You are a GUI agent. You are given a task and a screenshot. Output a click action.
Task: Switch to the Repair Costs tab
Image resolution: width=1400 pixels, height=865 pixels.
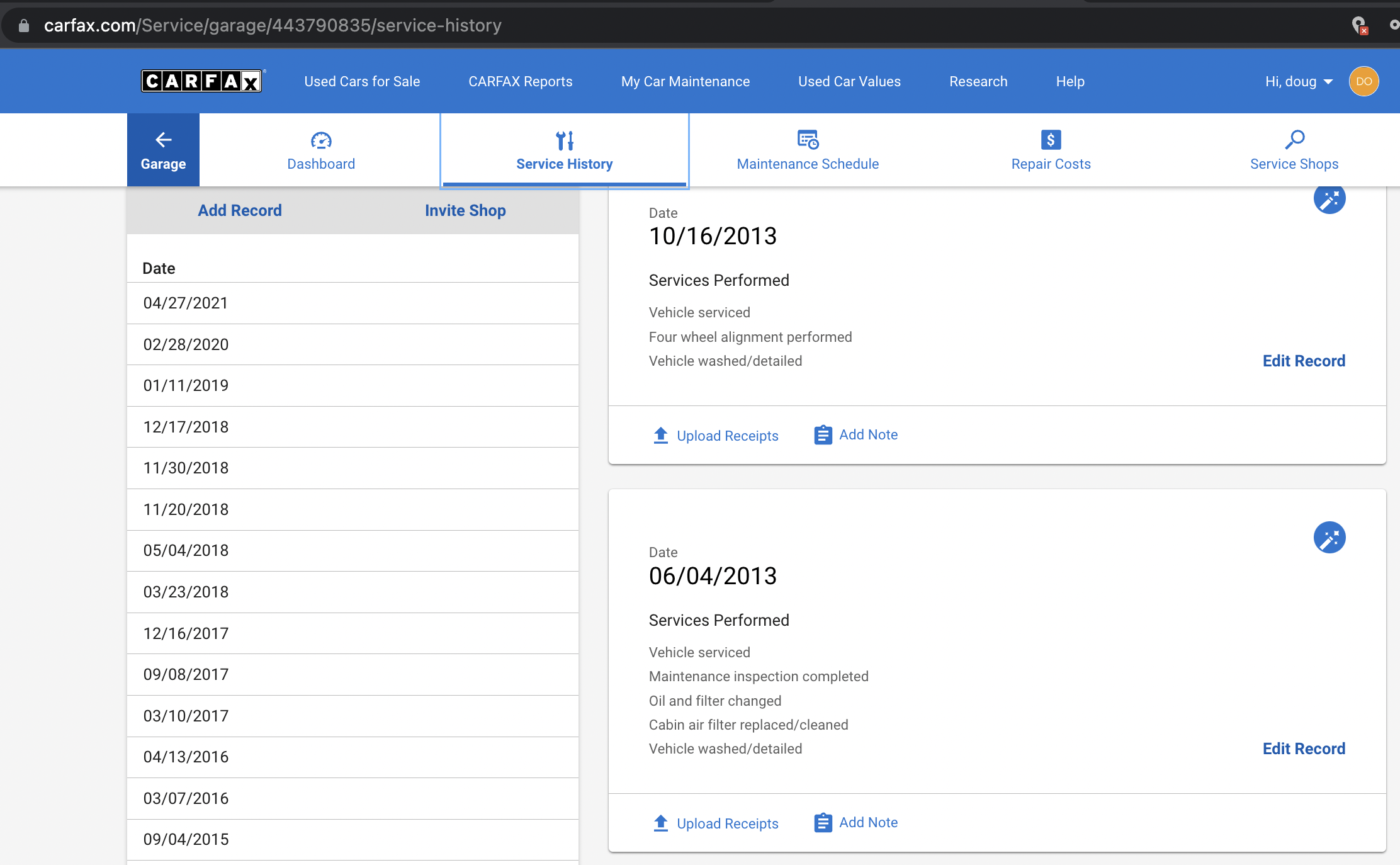click(x=1051, y=150)
